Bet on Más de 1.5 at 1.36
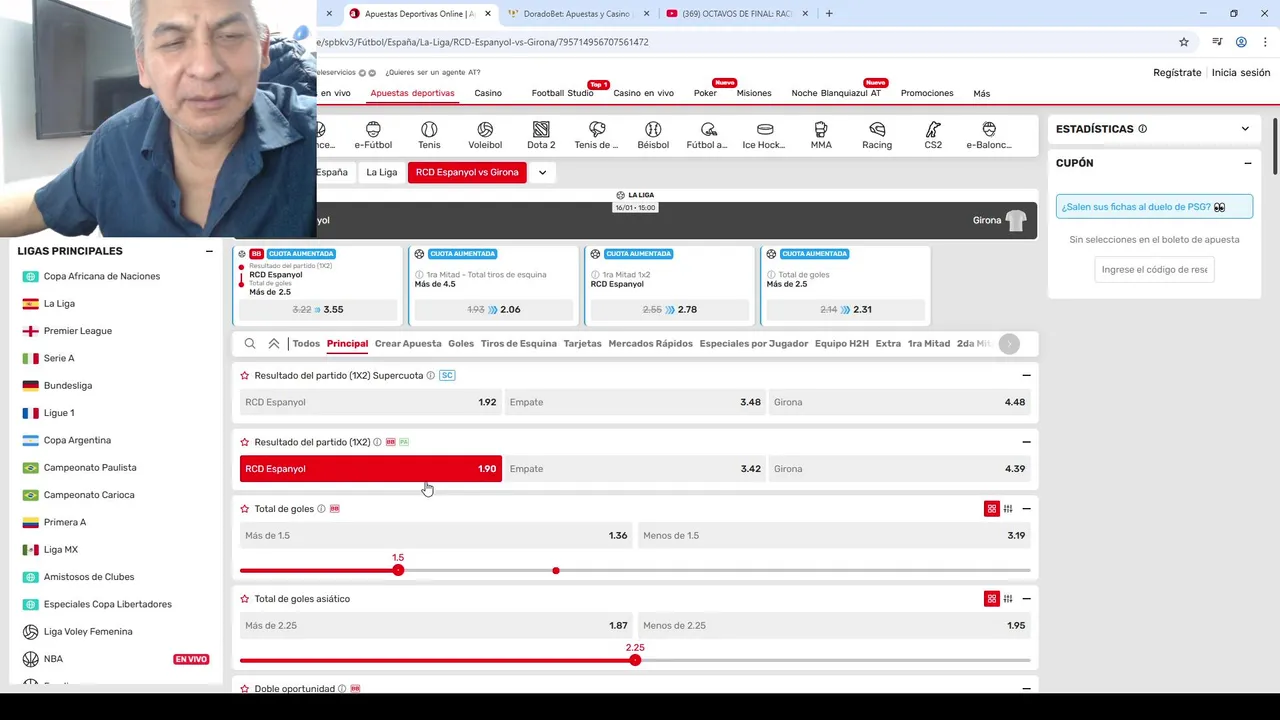This screenshot has height=720, width=1280. click(x=436, y=536)
